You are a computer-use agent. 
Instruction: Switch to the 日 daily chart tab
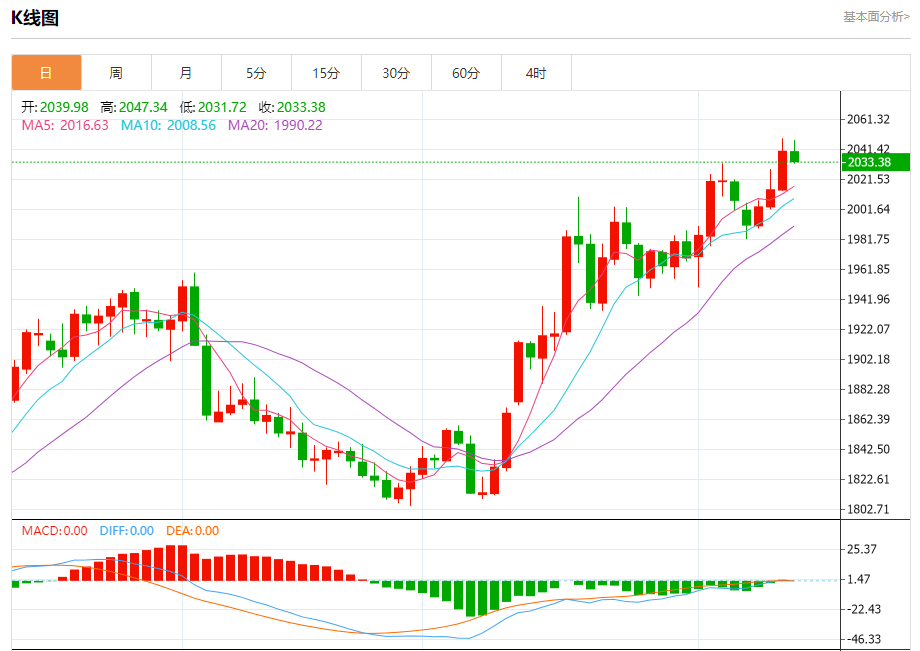pos(46,73)
